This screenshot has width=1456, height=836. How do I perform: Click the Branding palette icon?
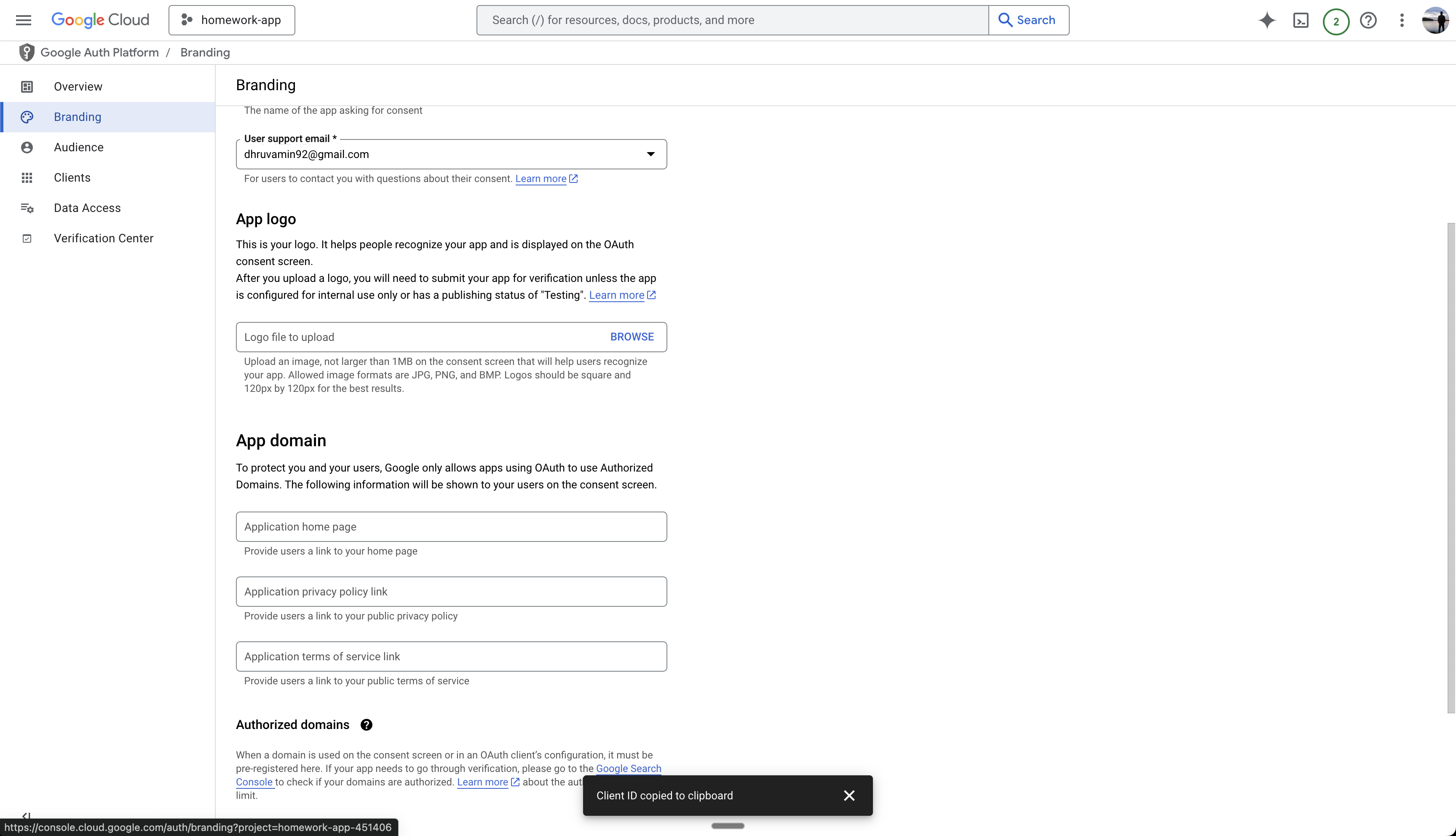27,117
